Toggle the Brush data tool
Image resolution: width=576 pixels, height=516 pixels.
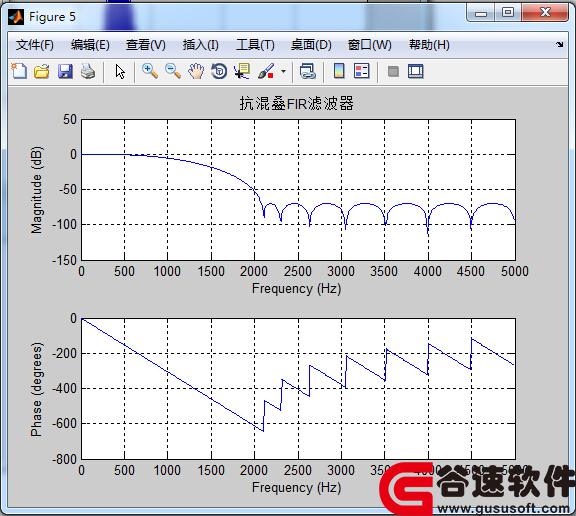click(x=266, y=71)
